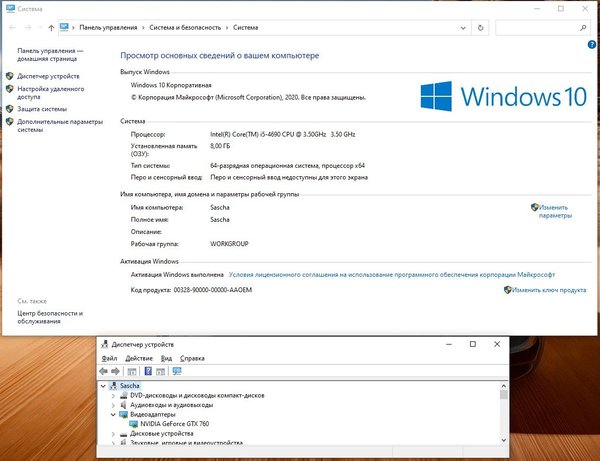Image resolution: width=600 pixels, height=461 pixels.
Task: Select the NVIDIA GeForce GTX 760 device
Action: [174, 424]
